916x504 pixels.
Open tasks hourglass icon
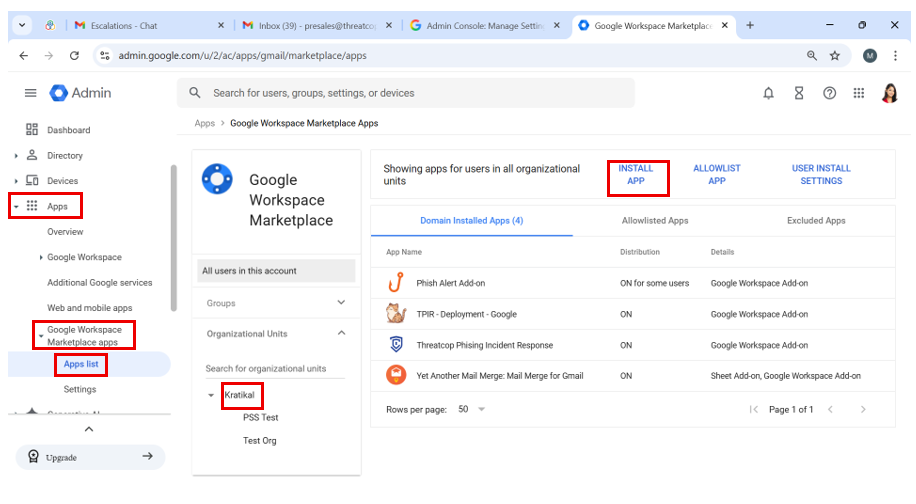tap(799, 93)
